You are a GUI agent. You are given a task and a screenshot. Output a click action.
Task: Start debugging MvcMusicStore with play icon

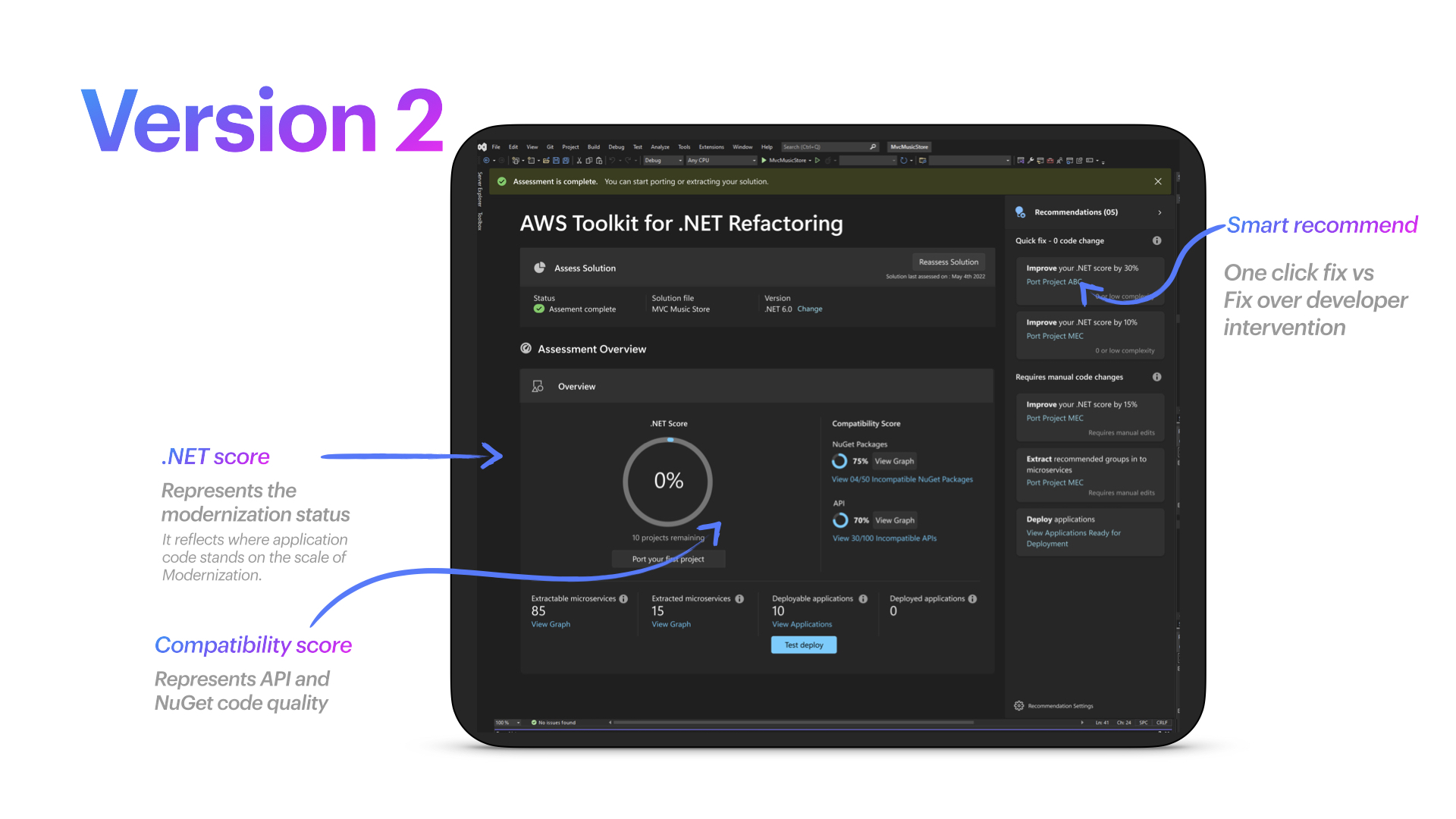click(x=764, y=161)
